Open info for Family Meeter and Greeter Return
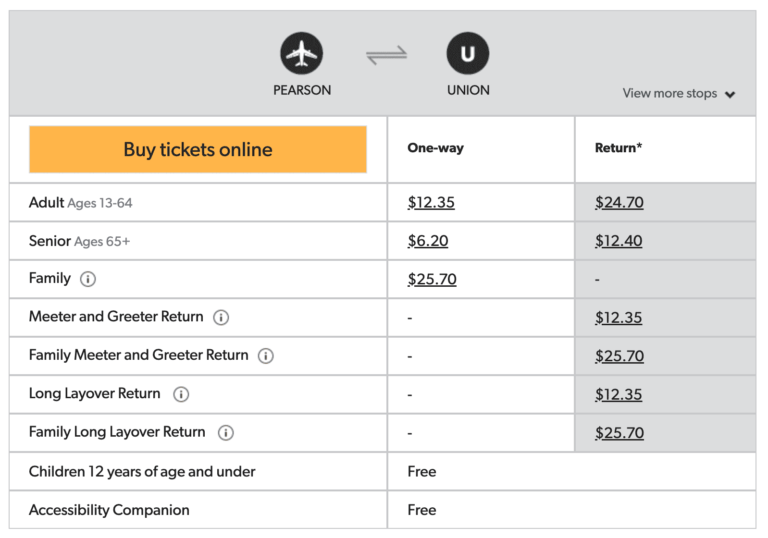The image size is (768, 538). coord(266,355)
